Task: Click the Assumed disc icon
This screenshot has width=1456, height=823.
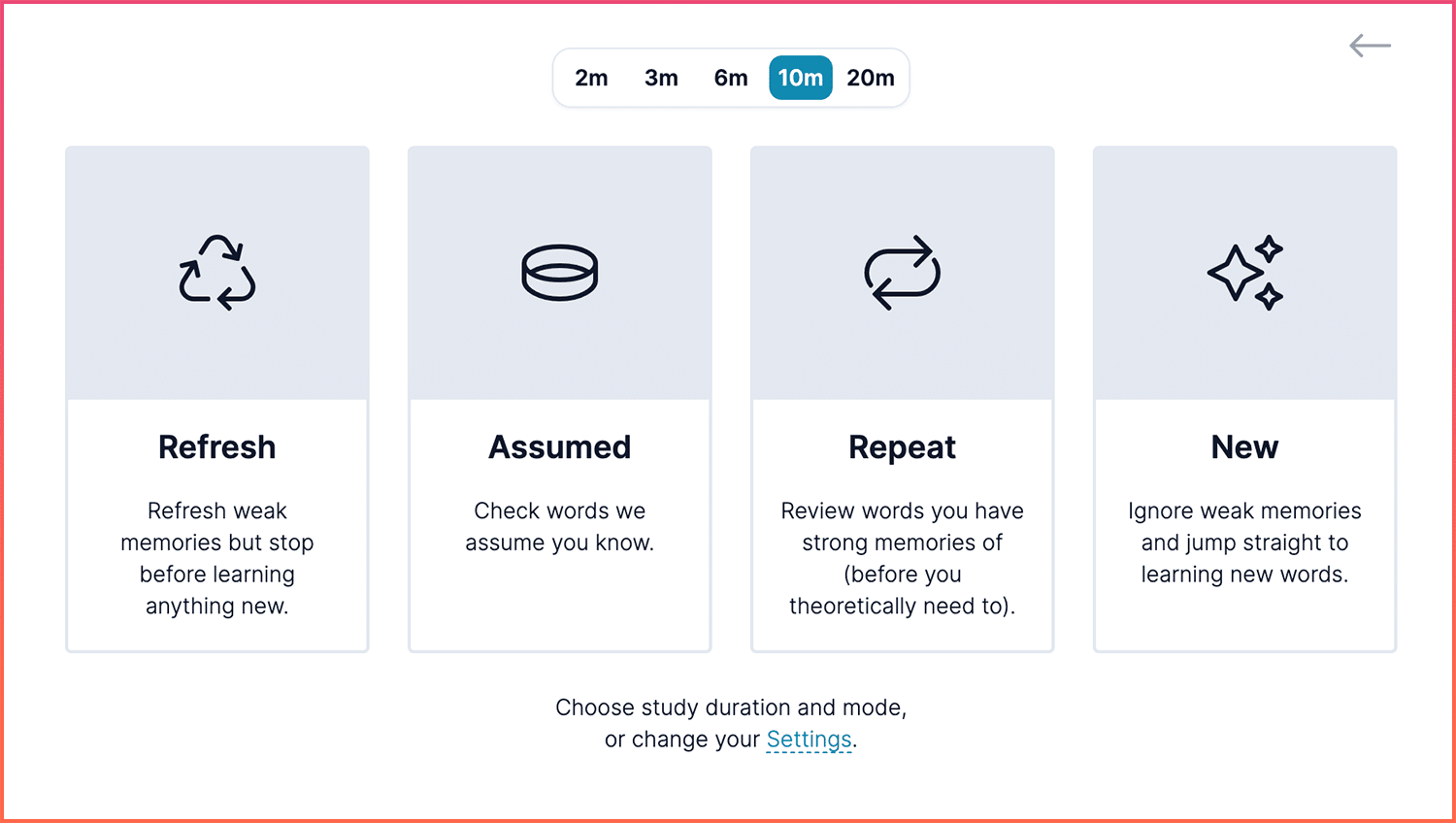Action: (560, 273)
